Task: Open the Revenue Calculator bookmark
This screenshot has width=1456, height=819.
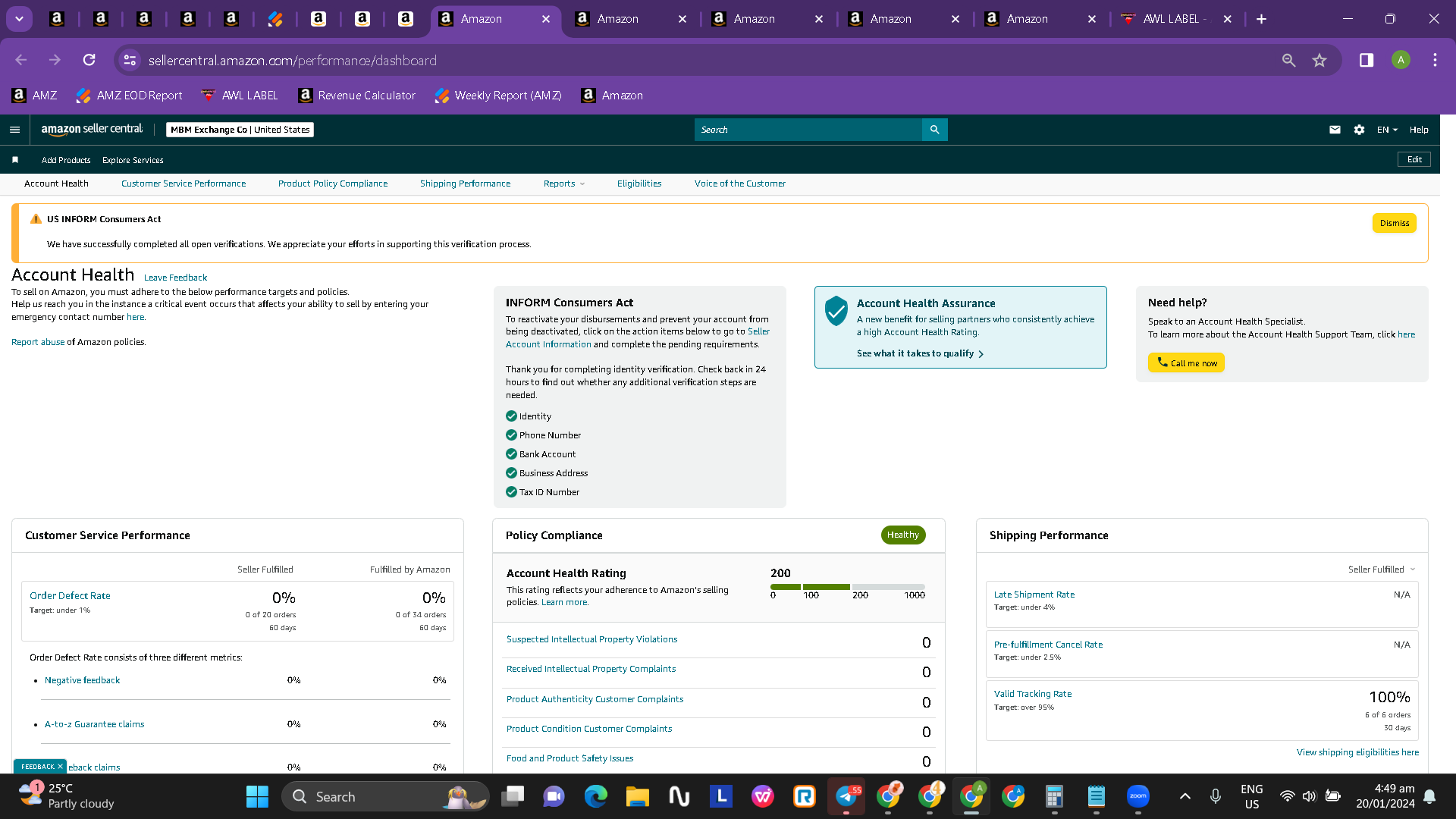Action: click(x=357, y=96)
